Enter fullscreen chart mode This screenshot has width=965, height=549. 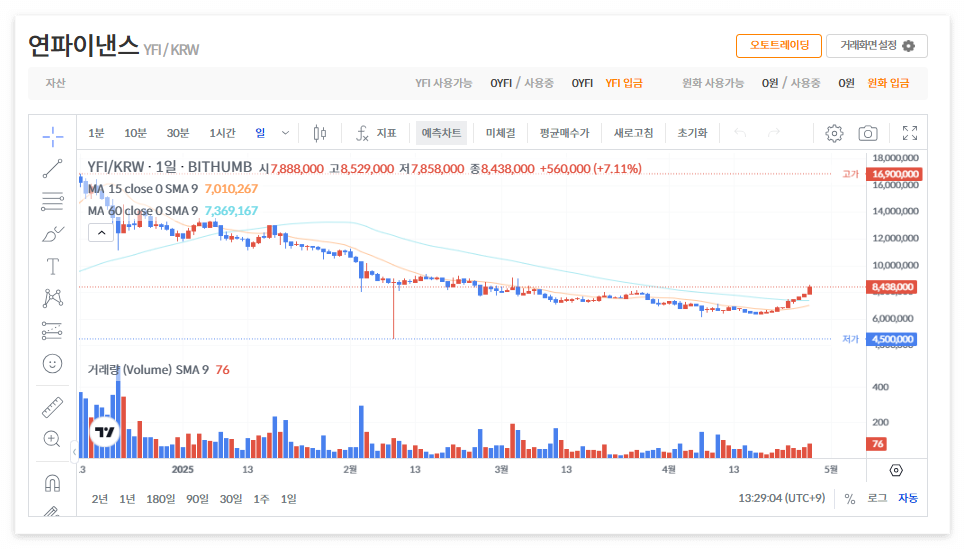click(x=910, y=133)
